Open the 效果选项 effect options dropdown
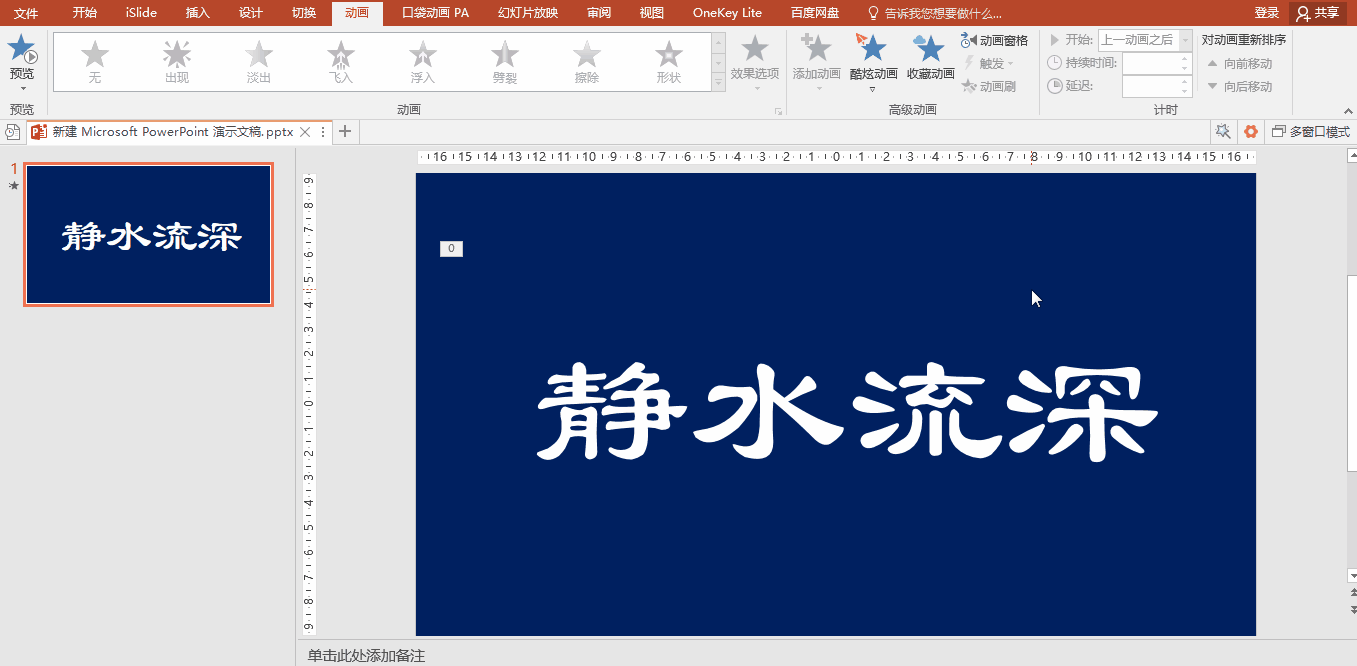This screenshot has height=666, width=1357. coord(754,61)
